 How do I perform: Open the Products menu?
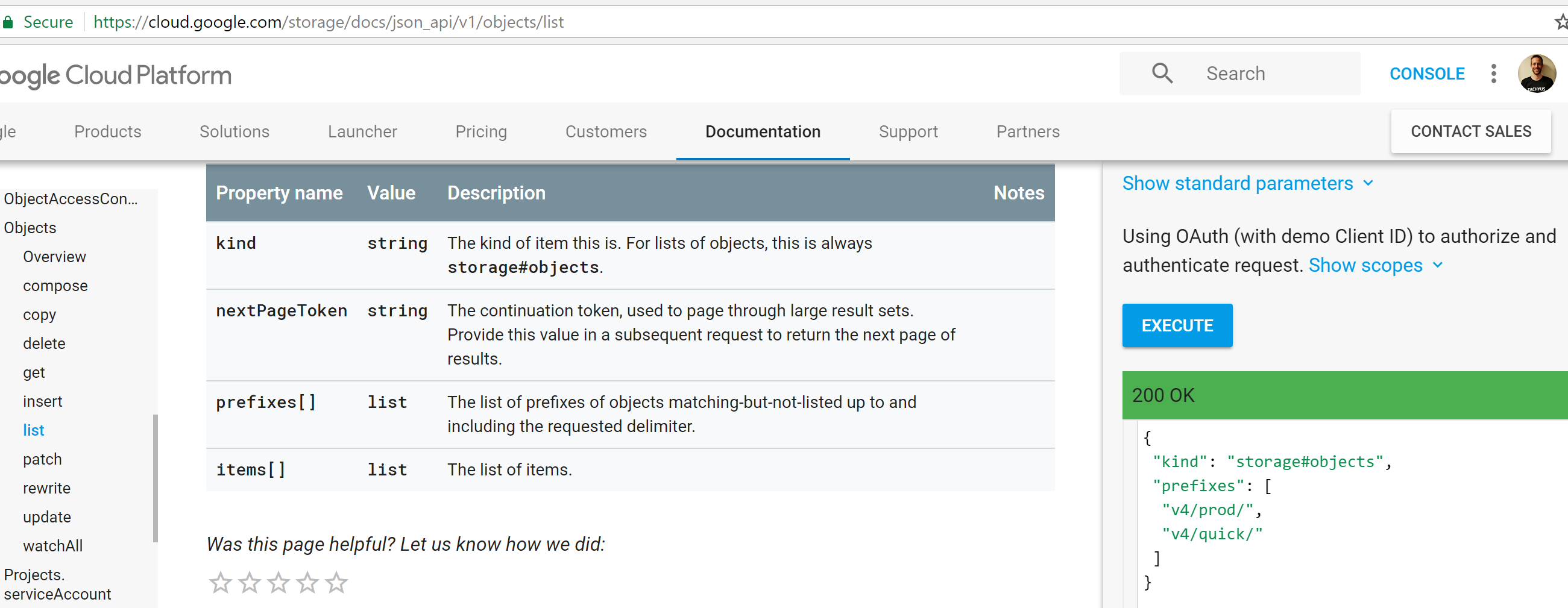[x=108, y=131]
